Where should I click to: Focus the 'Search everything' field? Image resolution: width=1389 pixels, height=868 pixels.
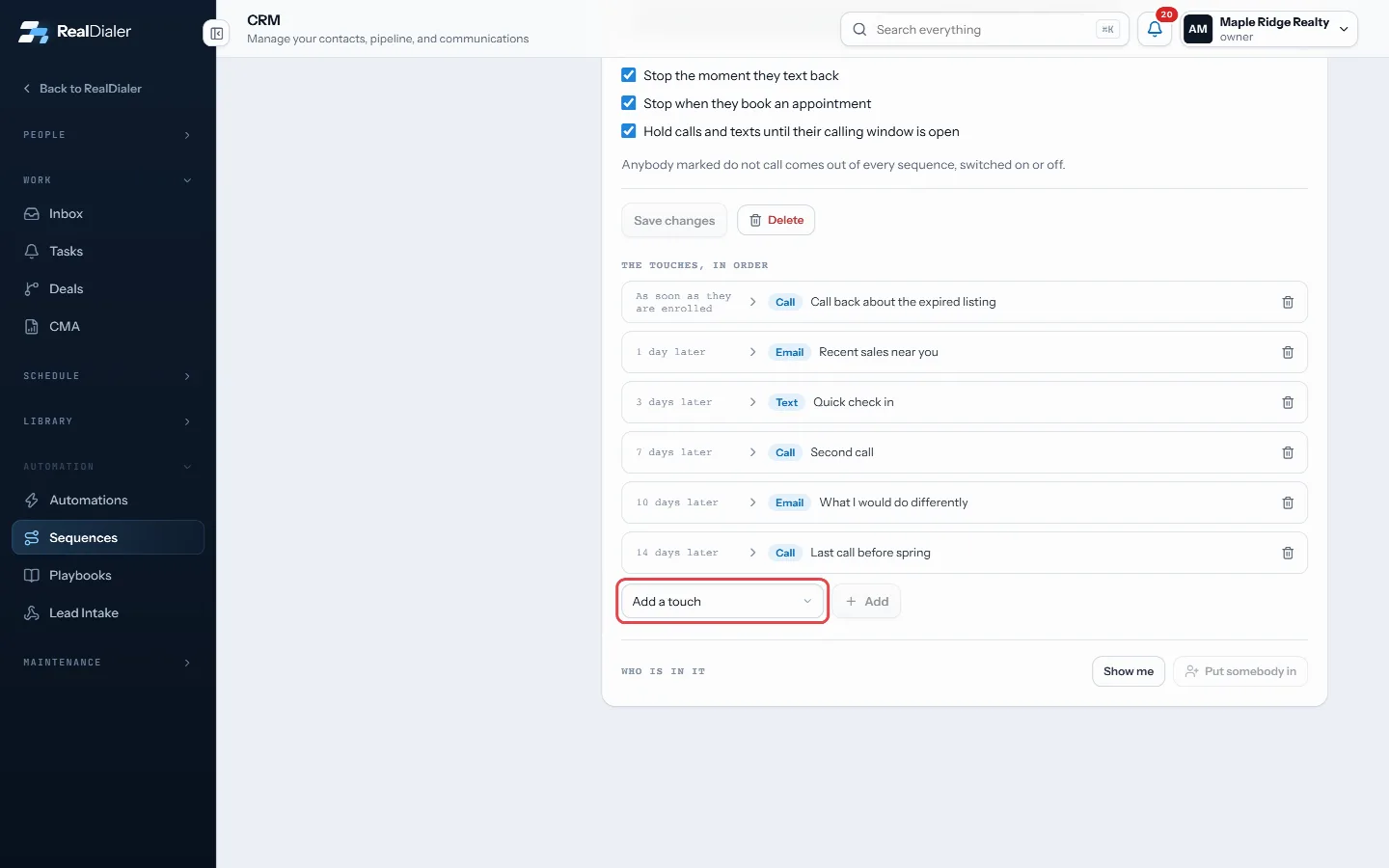click(985, 30)
